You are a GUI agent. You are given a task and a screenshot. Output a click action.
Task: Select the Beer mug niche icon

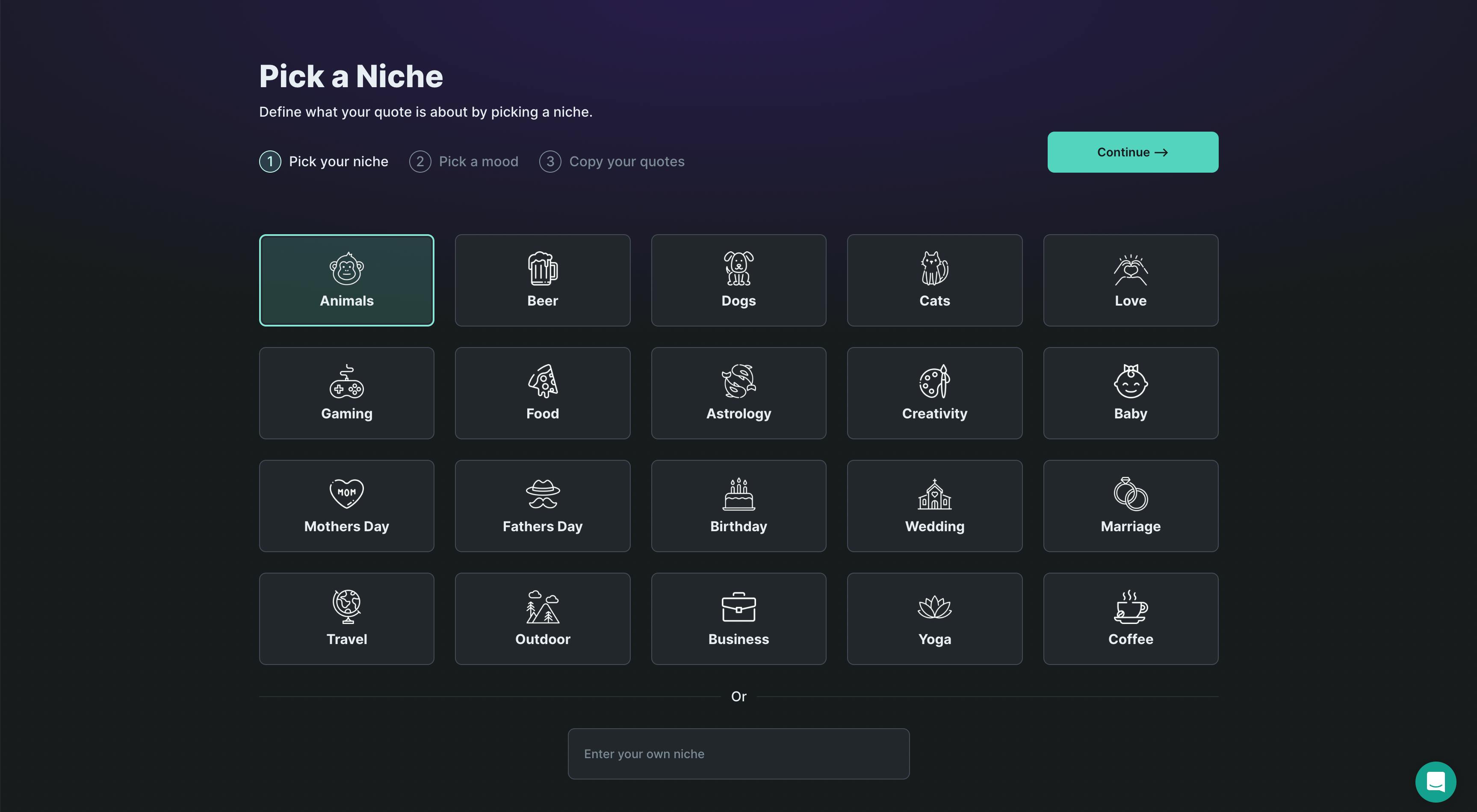point(542,268)
